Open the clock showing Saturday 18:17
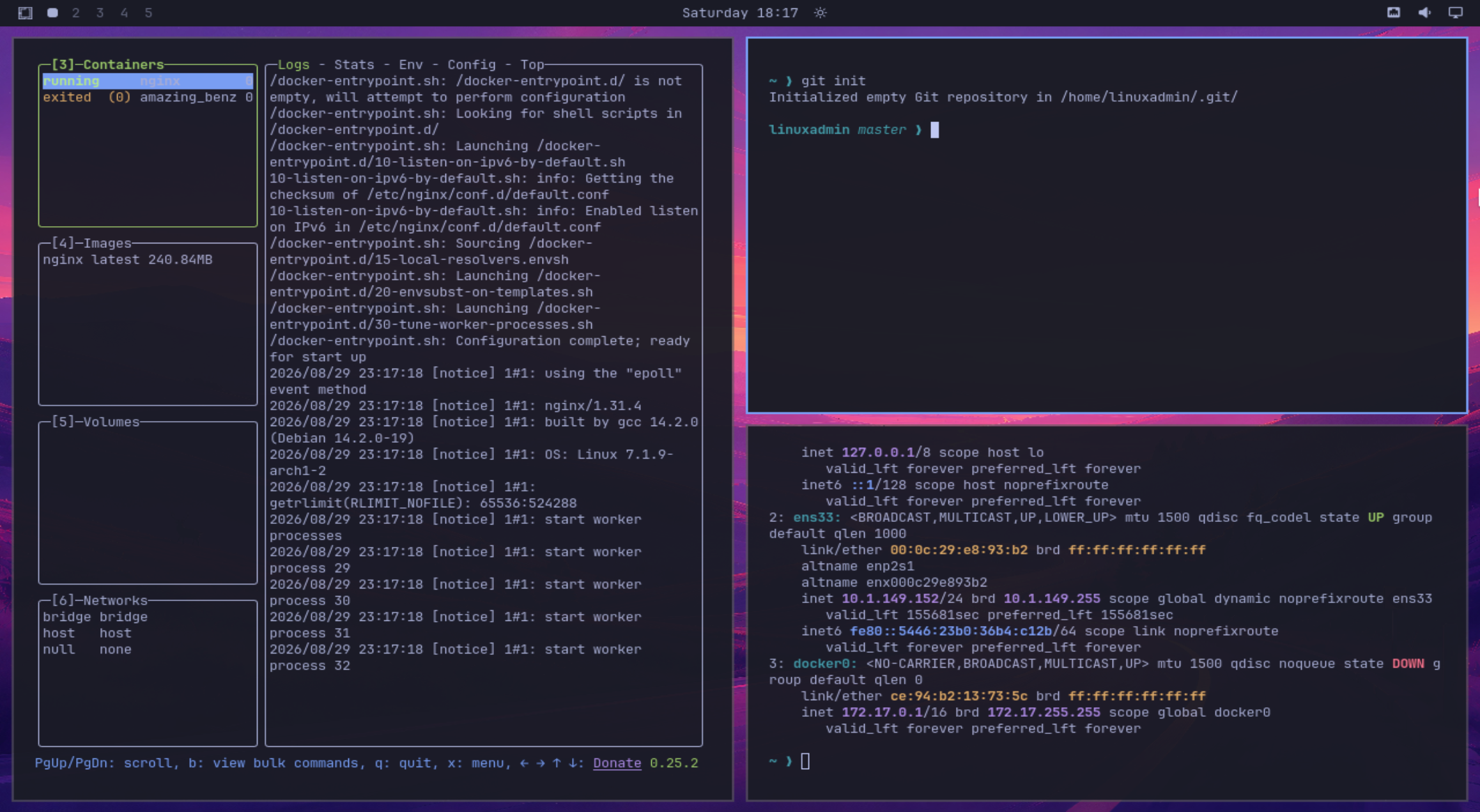This screenshot has width=1480, height=812. pos(740,13)
